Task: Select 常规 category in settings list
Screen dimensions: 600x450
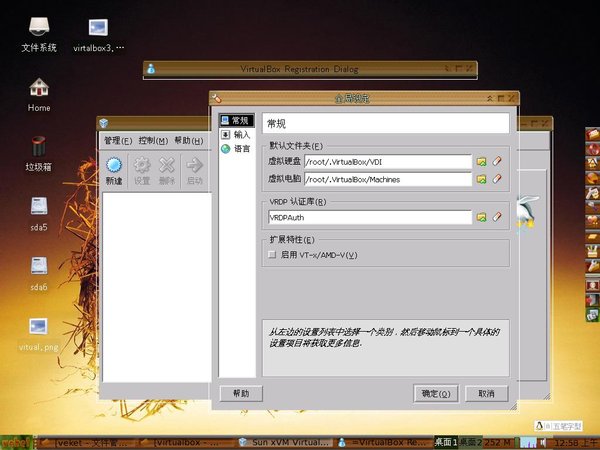Action: click(236, 121)
